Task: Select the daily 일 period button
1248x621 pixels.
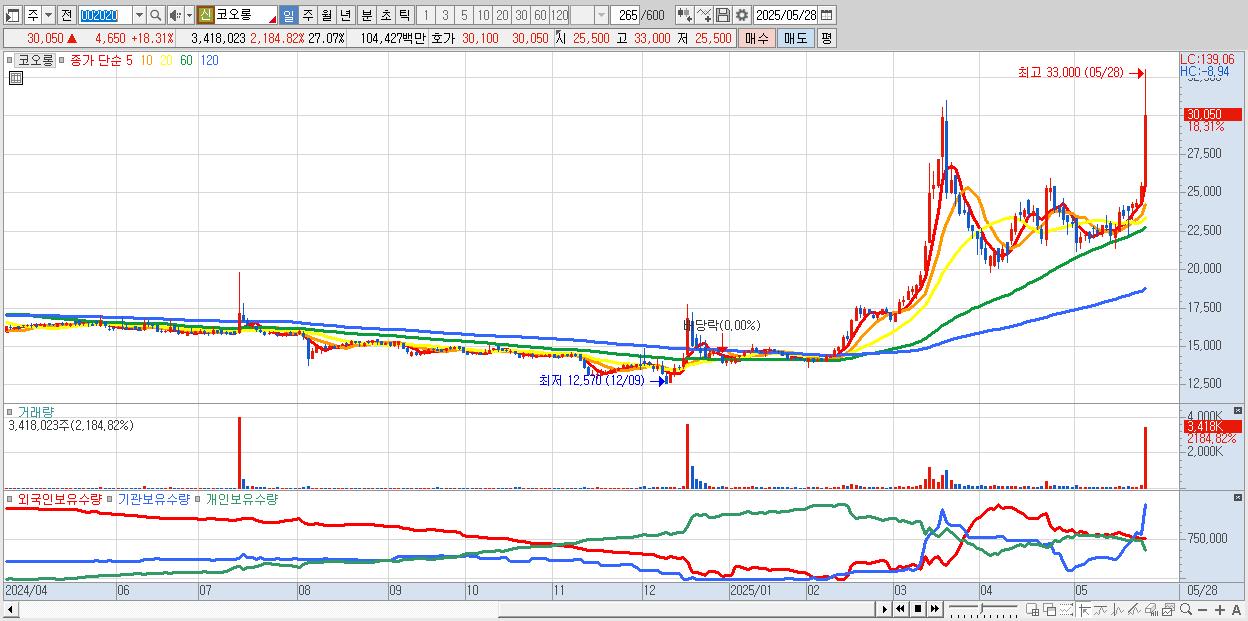Action: click(x=288, y=15)
